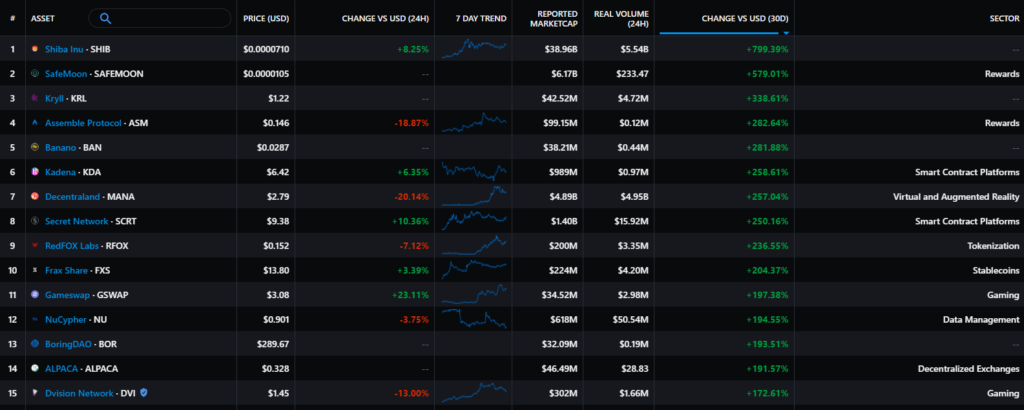This screenshot has width=1024, height=410.
Task: Sort by Reported Marketcap column header
Action: click(x=547, y=18)
